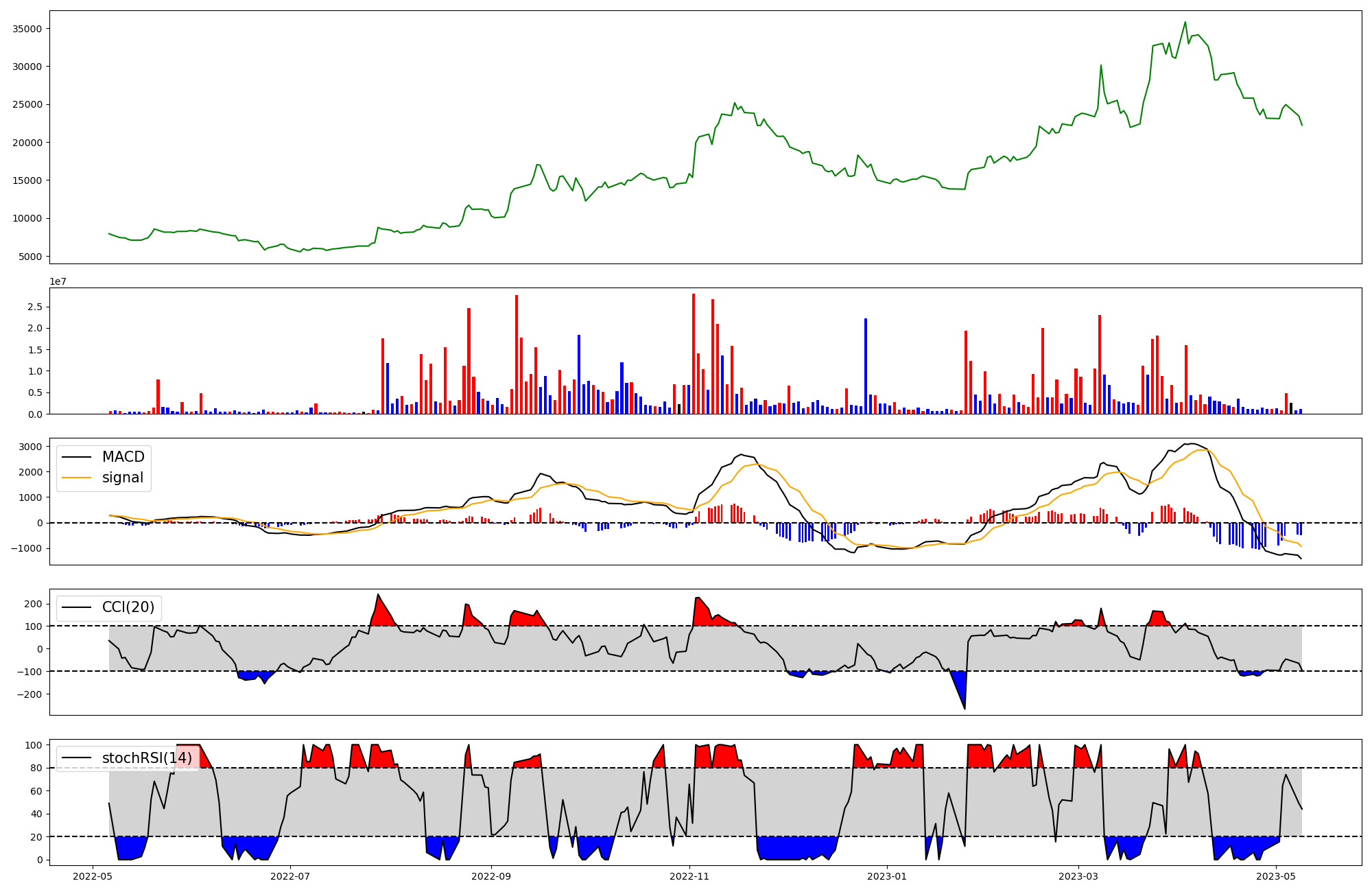
Task: Click the 2023-03 x-axis date label
Action: (x=1078, y=876)
